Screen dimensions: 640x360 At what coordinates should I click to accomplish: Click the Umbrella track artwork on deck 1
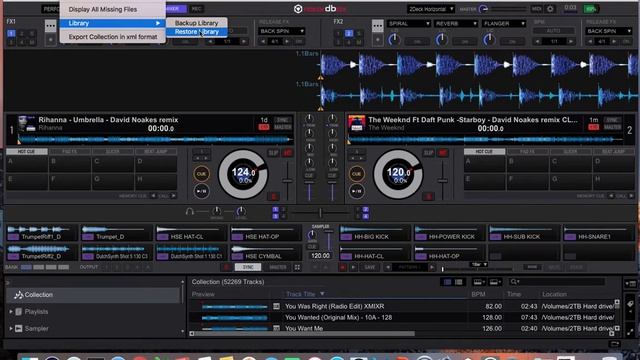[x=27, y=124]
